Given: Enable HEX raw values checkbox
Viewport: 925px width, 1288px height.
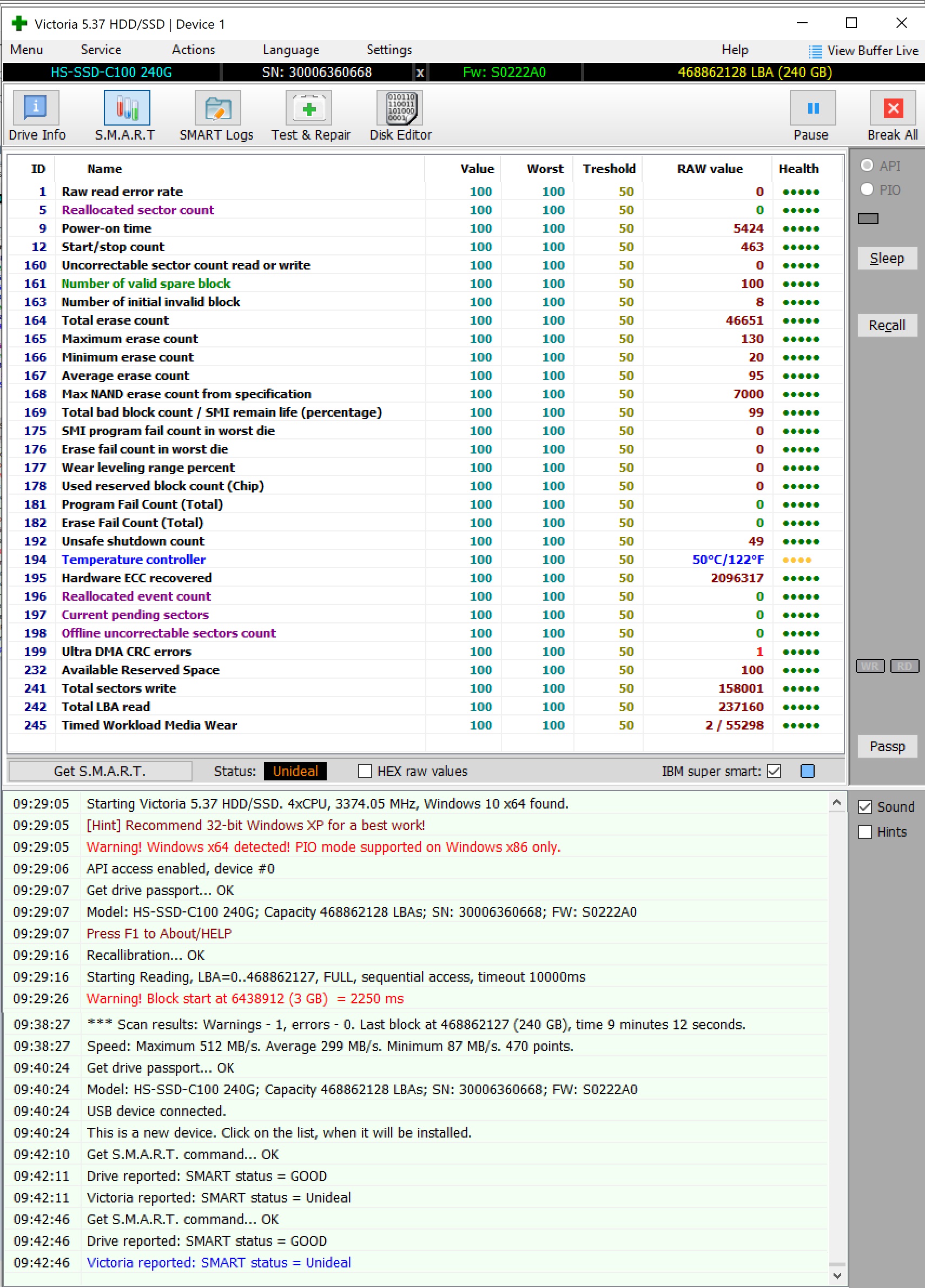Looking at the screenshot, I should [x=365, y=771].
